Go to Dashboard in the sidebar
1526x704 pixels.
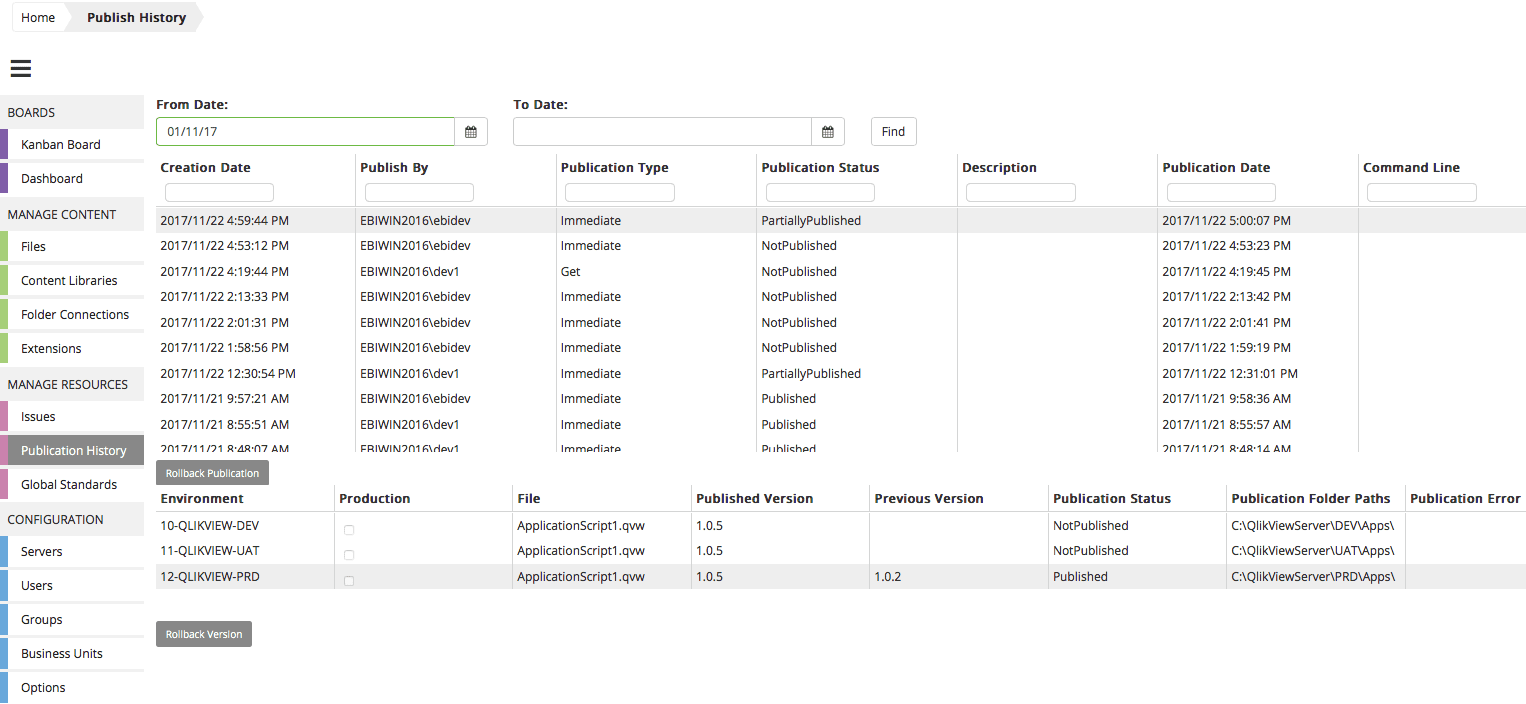[52, 179]
